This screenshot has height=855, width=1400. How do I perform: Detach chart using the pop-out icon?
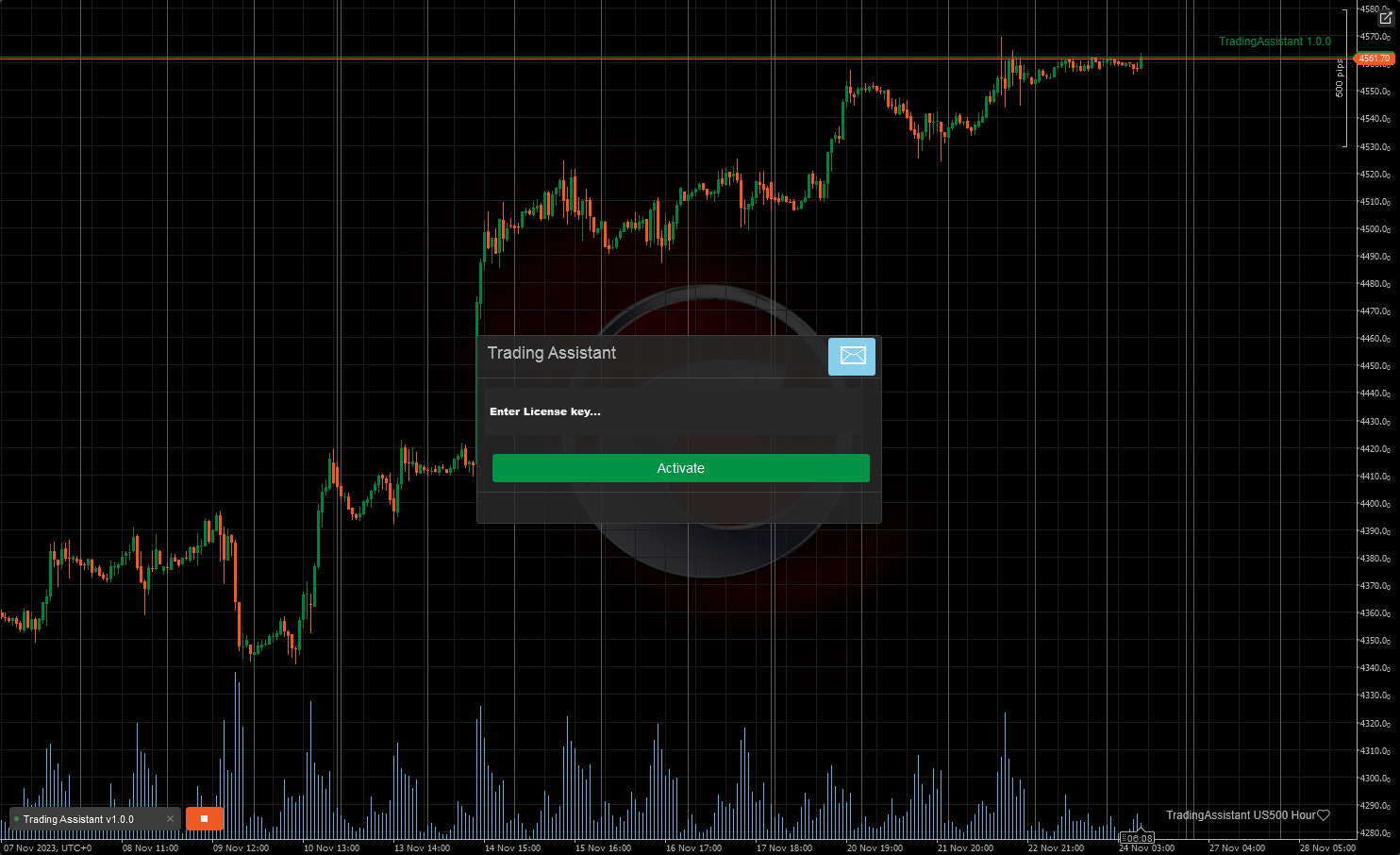(1385, 18)
